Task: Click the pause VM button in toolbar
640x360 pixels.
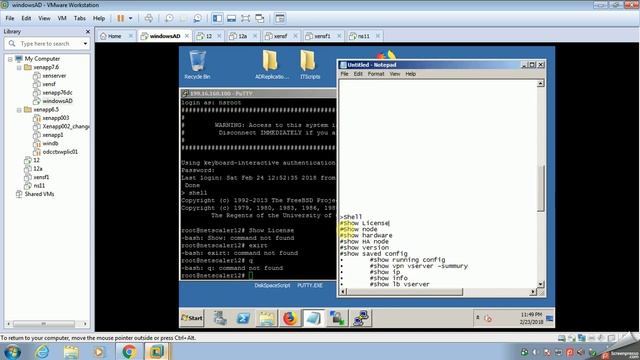Action: (120, 18)
